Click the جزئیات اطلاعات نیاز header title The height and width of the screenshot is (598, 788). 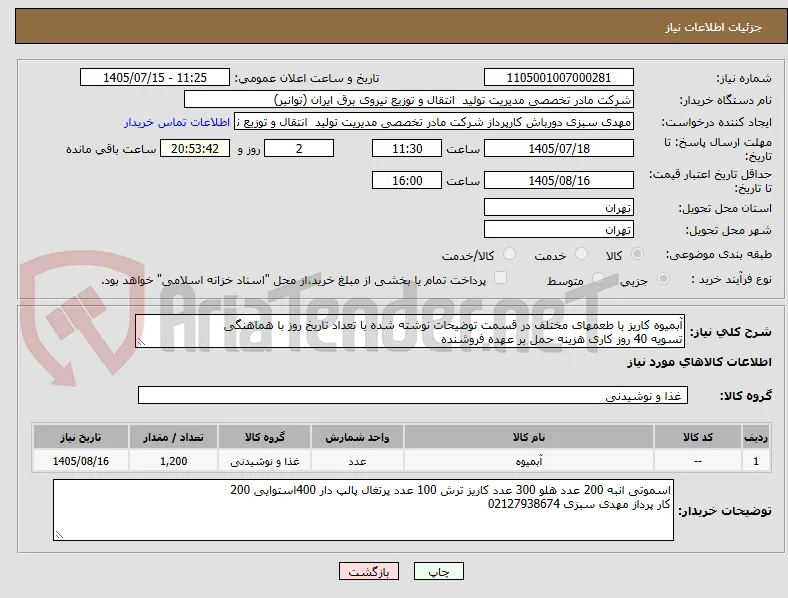pyautogui.click(x=714, y=27)
